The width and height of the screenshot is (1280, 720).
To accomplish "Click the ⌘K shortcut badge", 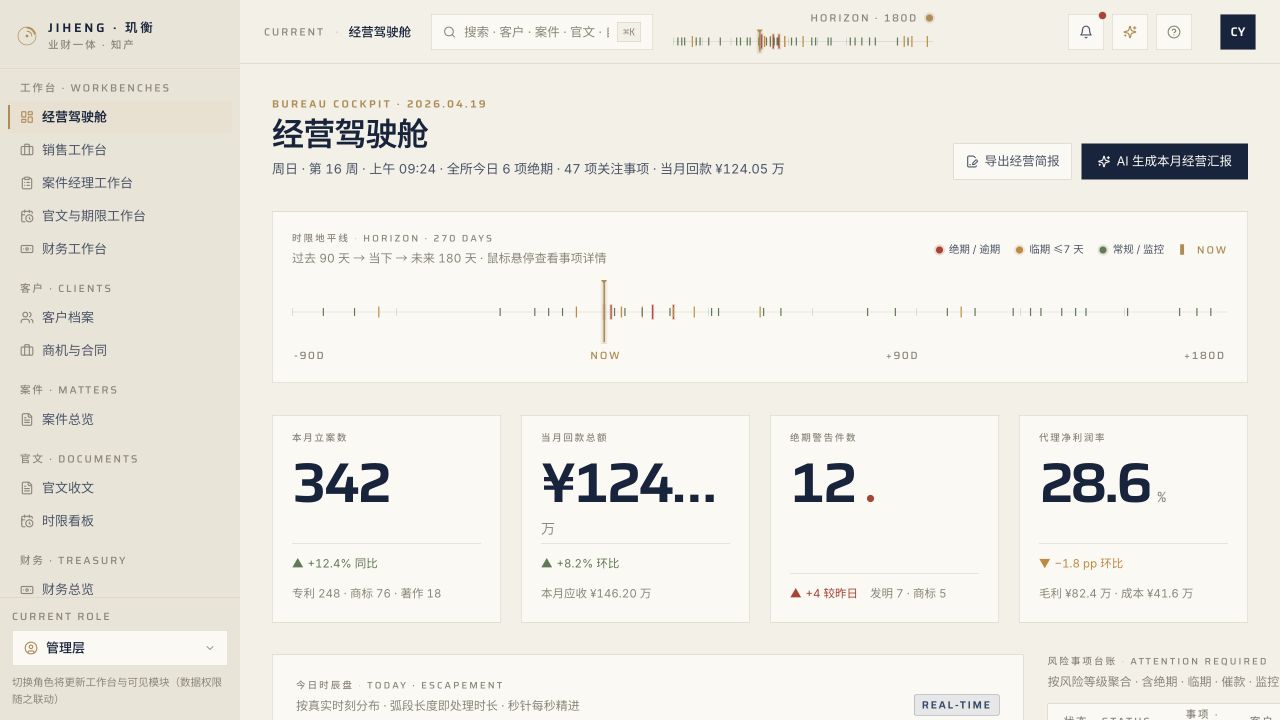I will [629, 32].
